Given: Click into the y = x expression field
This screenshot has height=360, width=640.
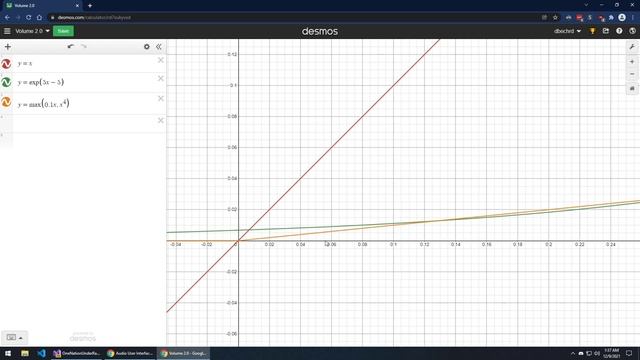Looking at the screenshot, I should (x=86, y=64).
